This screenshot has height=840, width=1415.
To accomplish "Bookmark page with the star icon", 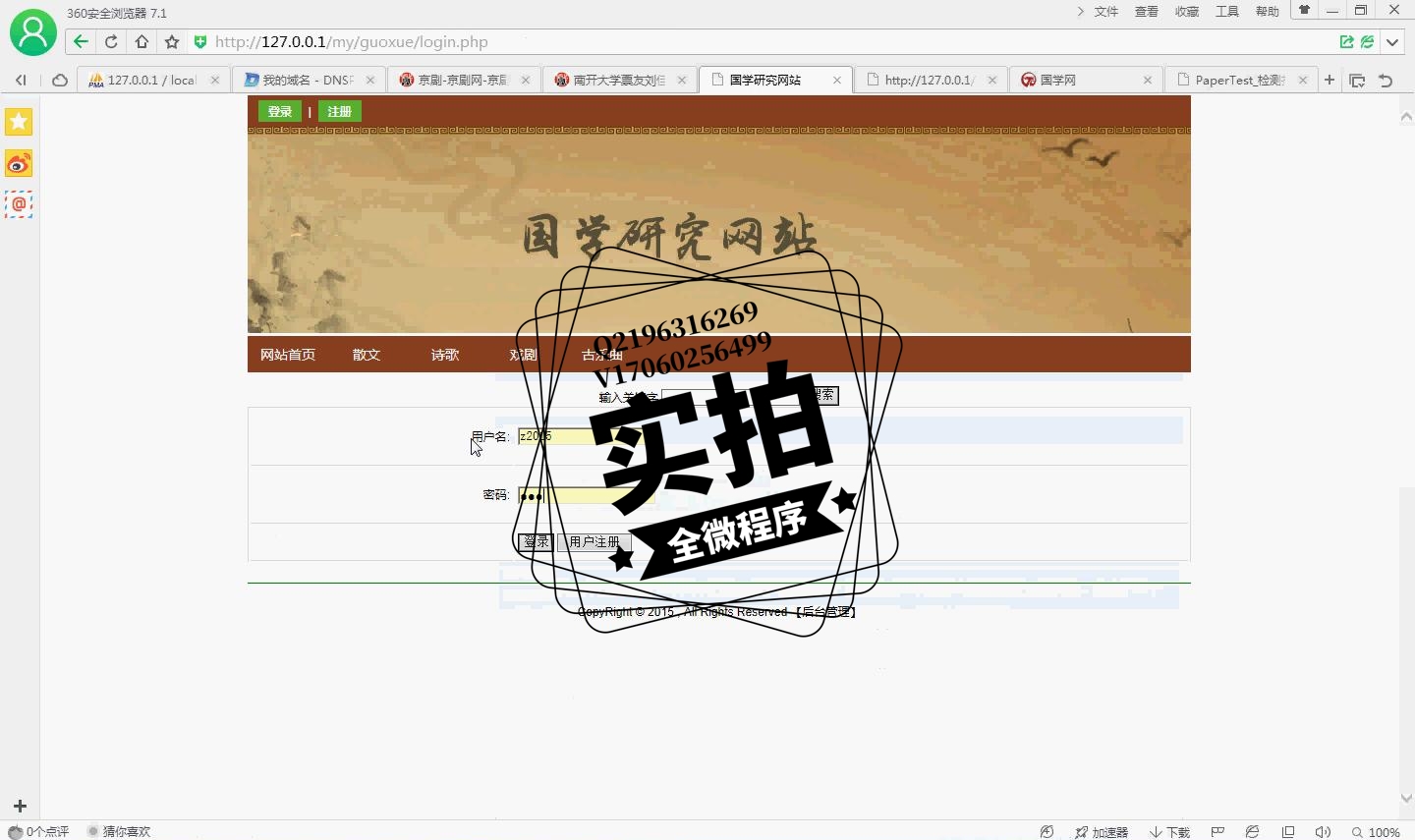I will 172,41.
